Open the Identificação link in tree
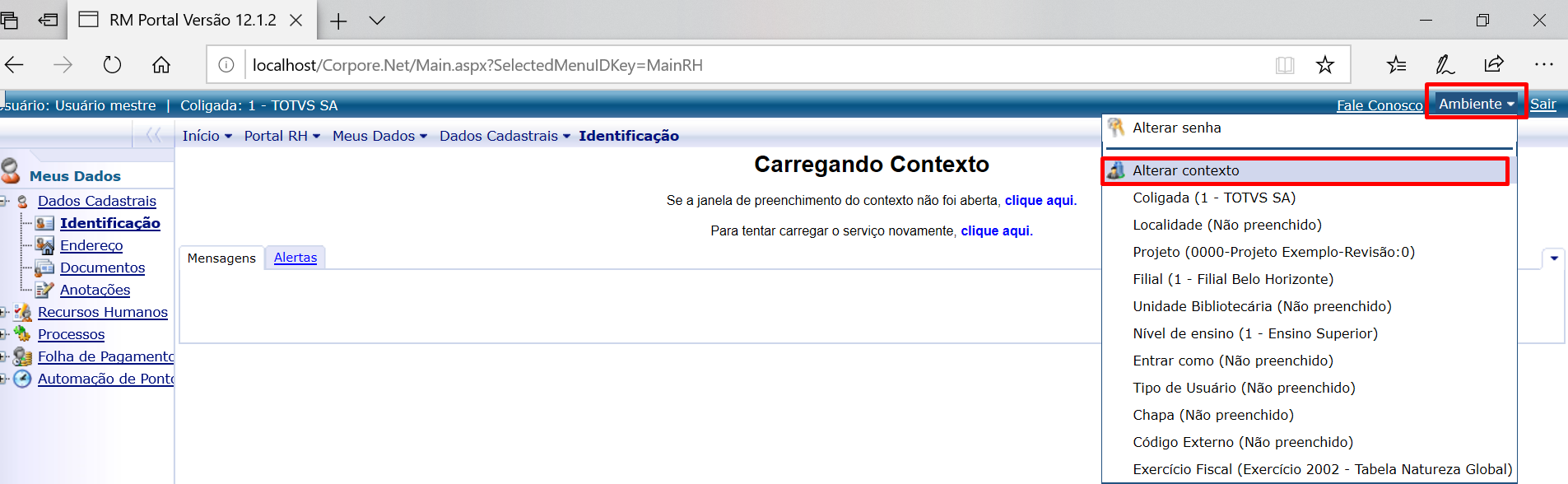Screen dimensions: 1568x484 pos(110,223)
